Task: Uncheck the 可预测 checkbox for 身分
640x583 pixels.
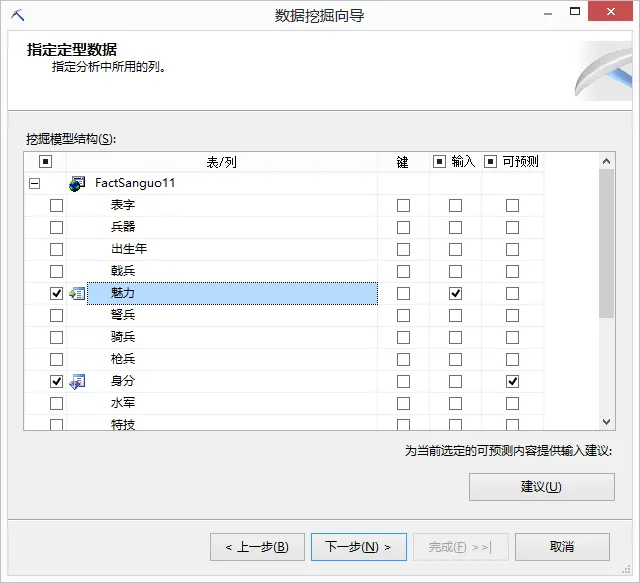Action: [x=512, y=382]
